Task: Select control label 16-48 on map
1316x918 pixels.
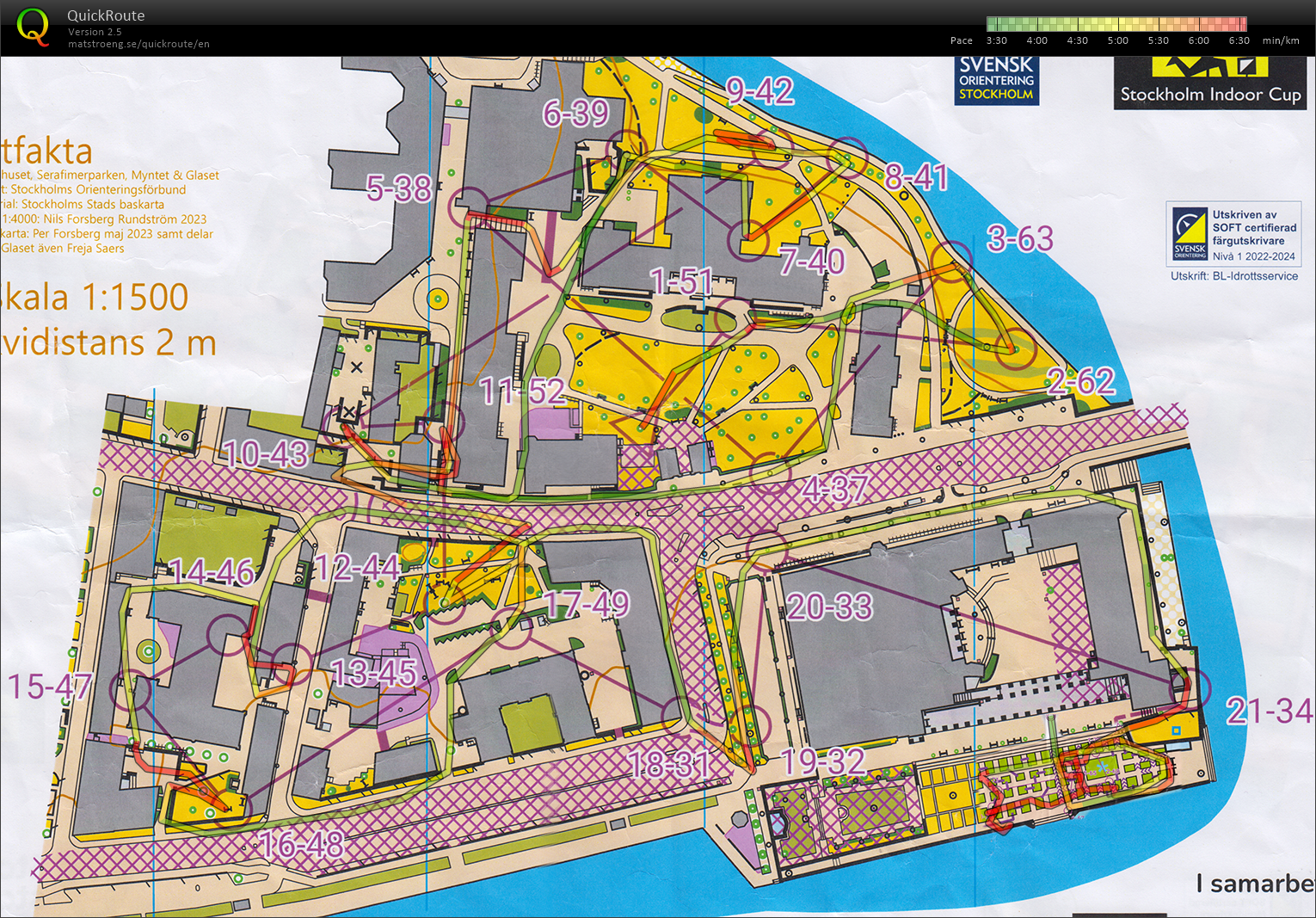Action: (301, 845)
